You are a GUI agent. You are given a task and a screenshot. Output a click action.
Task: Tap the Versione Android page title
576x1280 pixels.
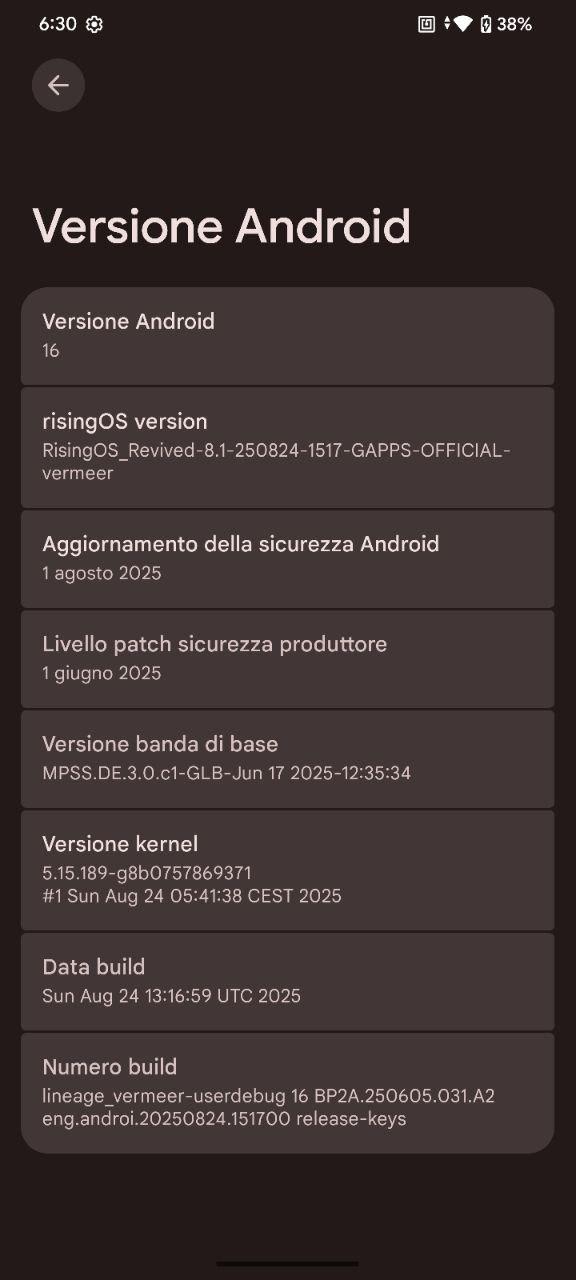click(222, 226)
